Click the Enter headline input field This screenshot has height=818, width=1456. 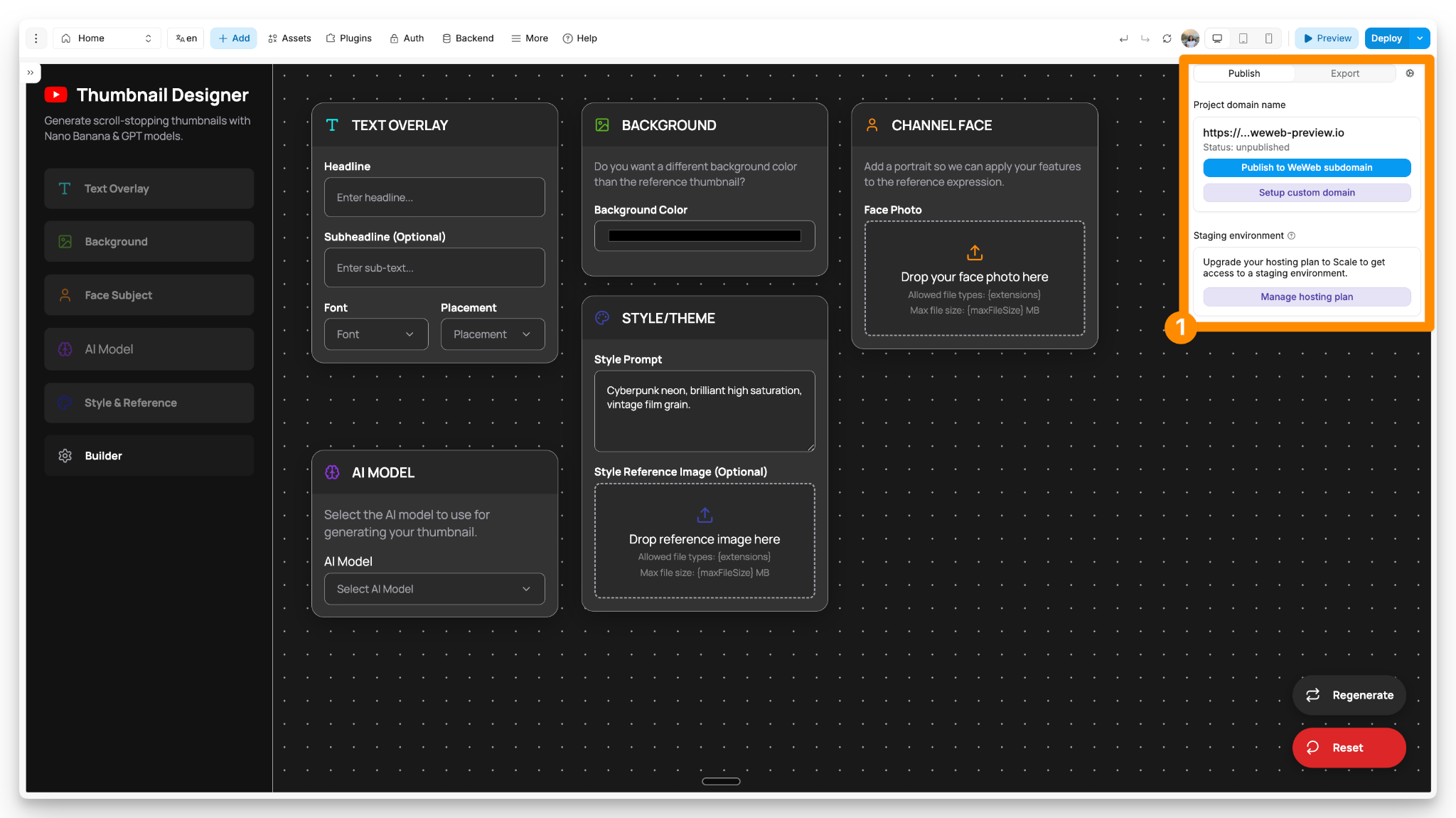(434, 197)
